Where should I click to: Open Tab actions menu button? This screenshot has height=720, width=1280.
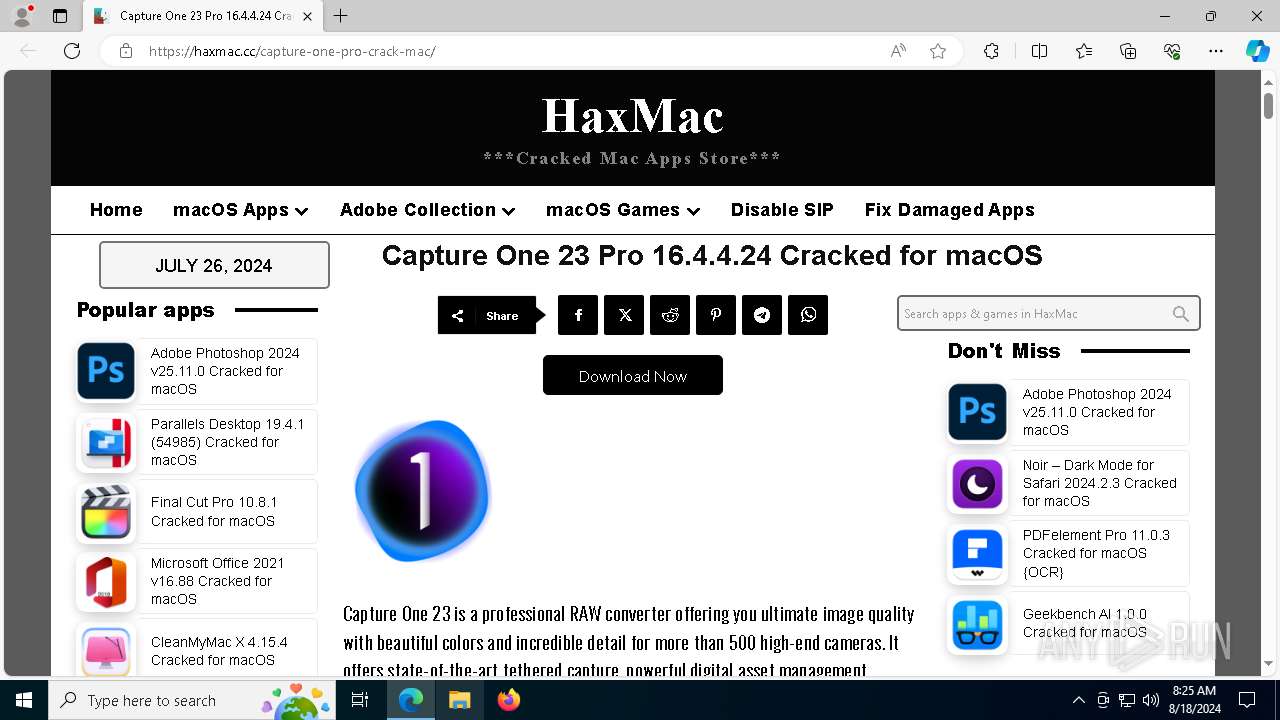click(60, 16)
